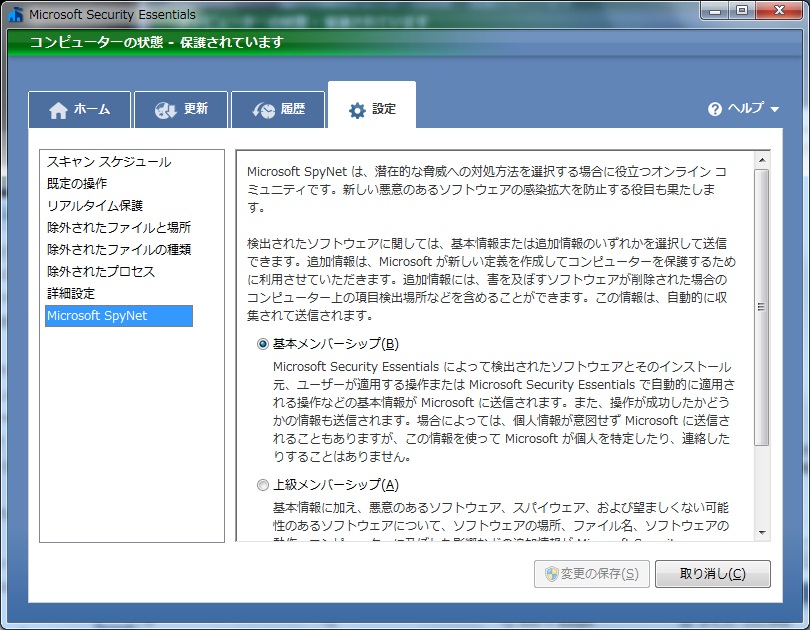Close the Security Essentials window
This screenshot has height=630, width=810.
click(x=779, y=10)
